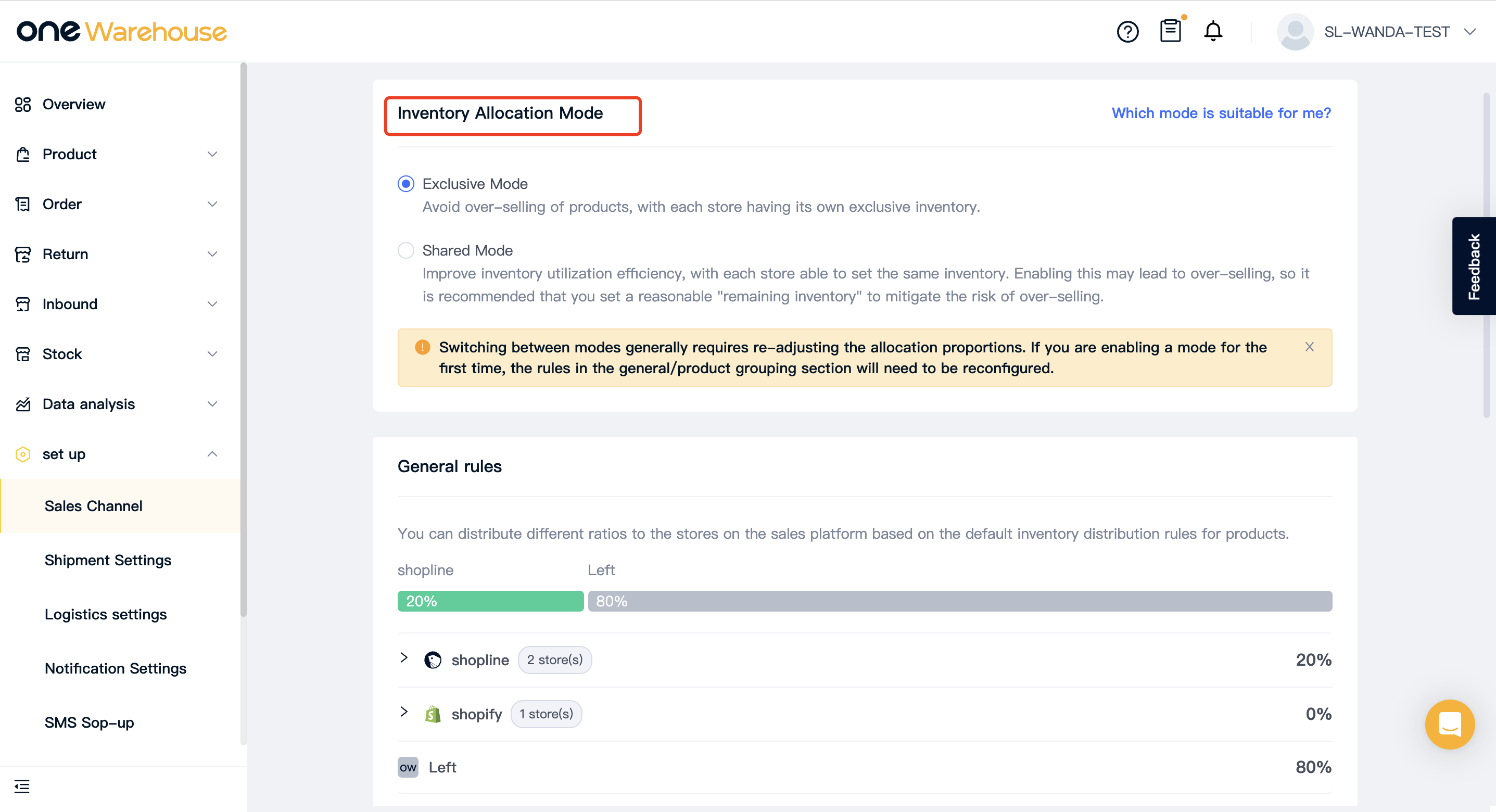The width and height of the screenshot is (1496, 812).
Task: Expand the Inbound menu chevron
Action: 212,304
